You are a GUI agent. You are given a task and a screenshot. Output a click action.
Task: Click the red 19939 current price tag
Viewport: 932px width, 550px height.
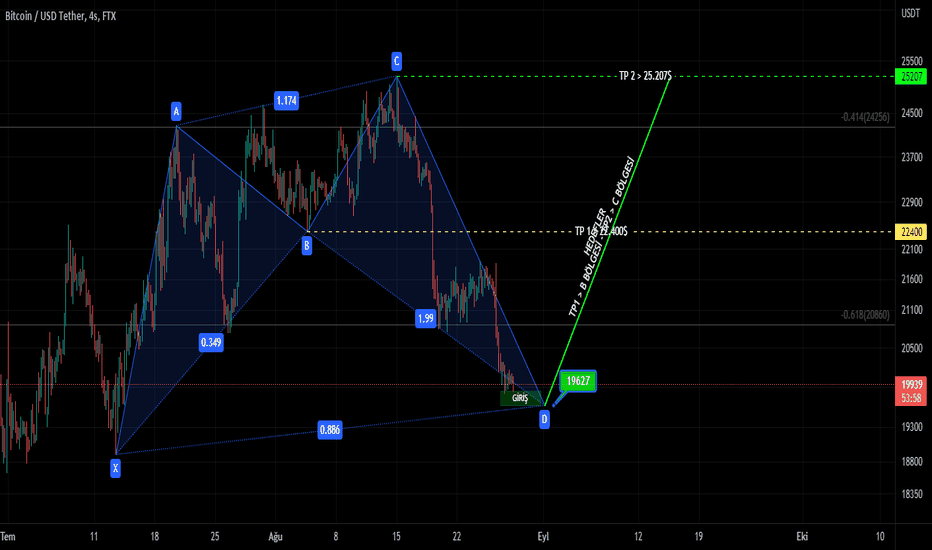click(910, 384)
